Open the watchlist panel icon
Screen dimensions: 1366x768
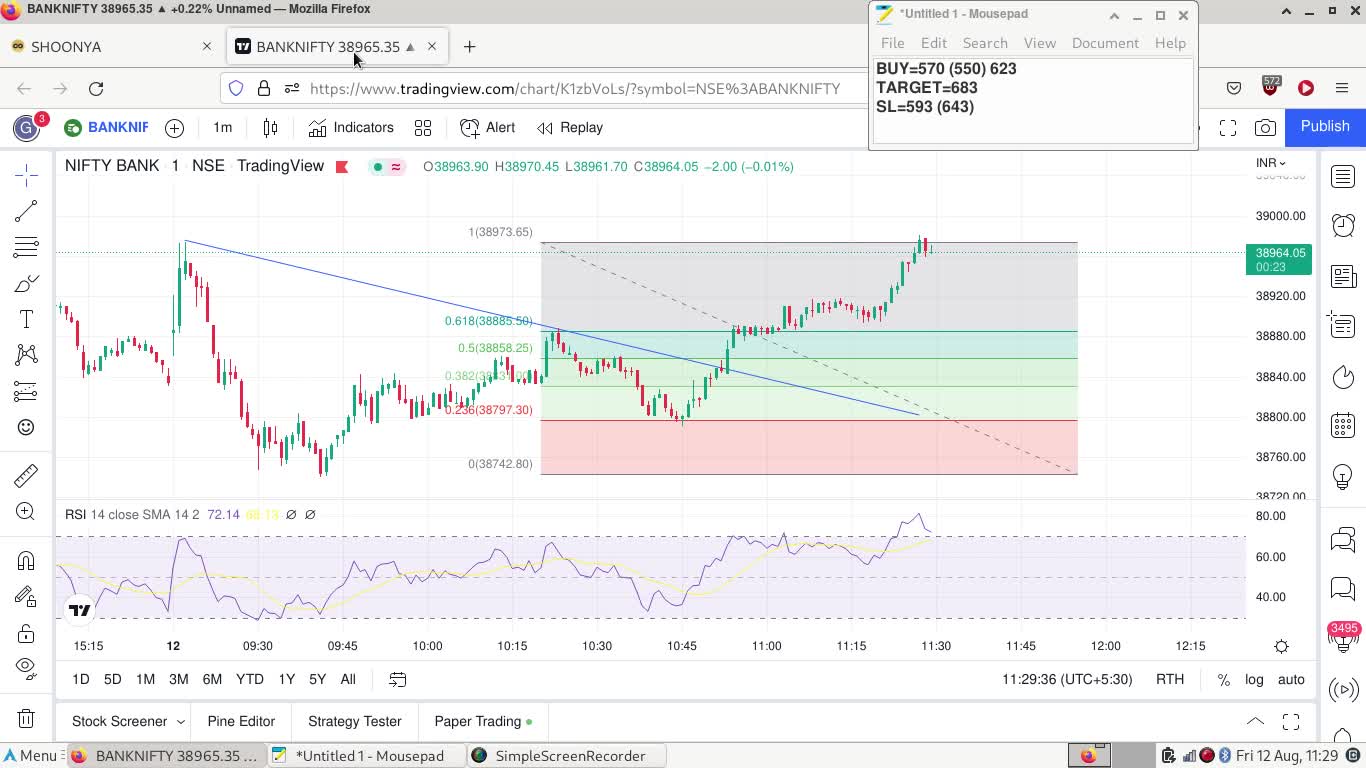pyautogui.click(x=1343, y=177)
